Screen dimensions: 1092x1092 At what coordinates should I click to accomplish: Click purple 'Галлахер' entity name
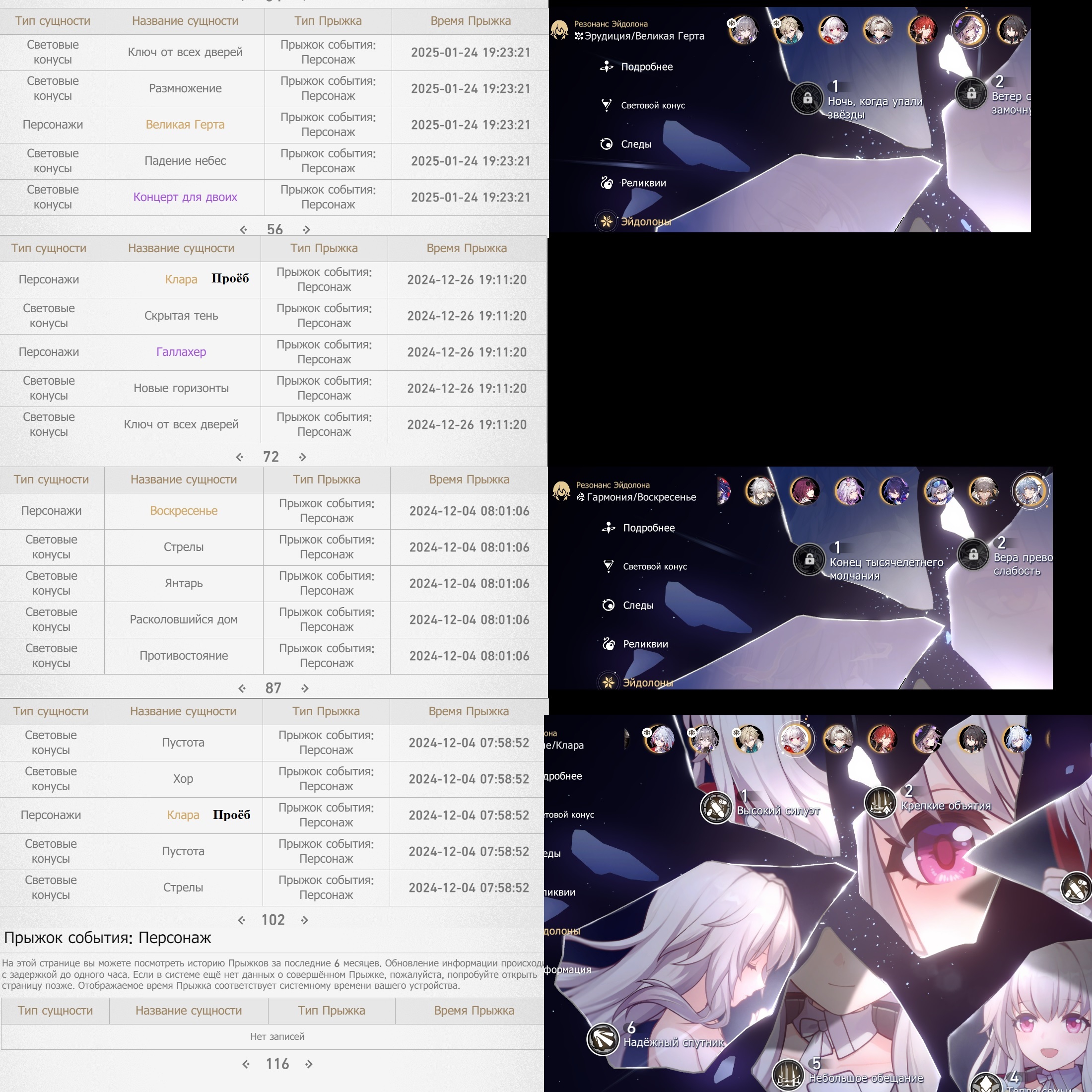tap(181, 351)
